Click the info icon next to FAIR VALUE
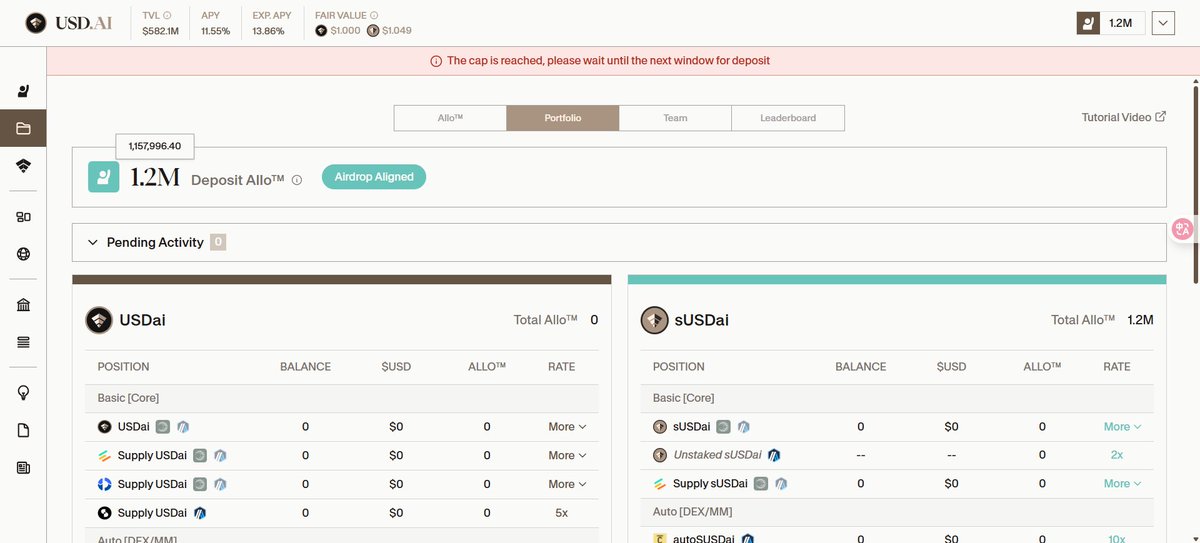The height and width of the screenshot is (543, 1200). point(373,15)
